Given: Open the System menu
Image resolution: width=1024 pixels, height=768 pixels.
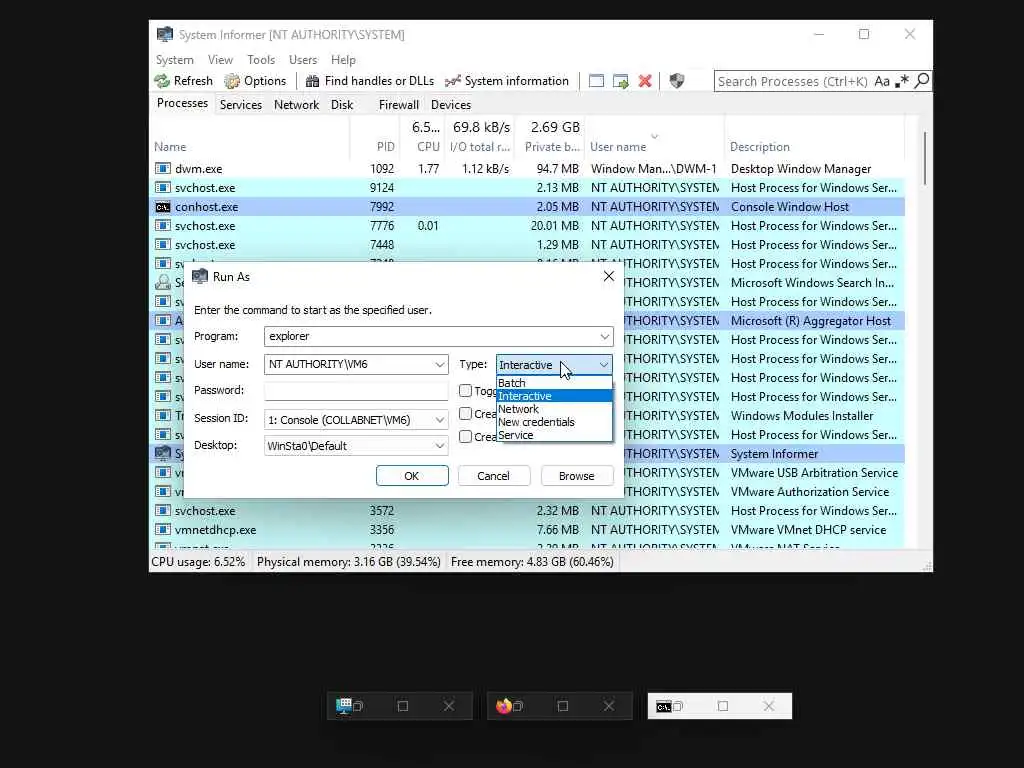Looking at the screenshot, I should pos(174,59).
